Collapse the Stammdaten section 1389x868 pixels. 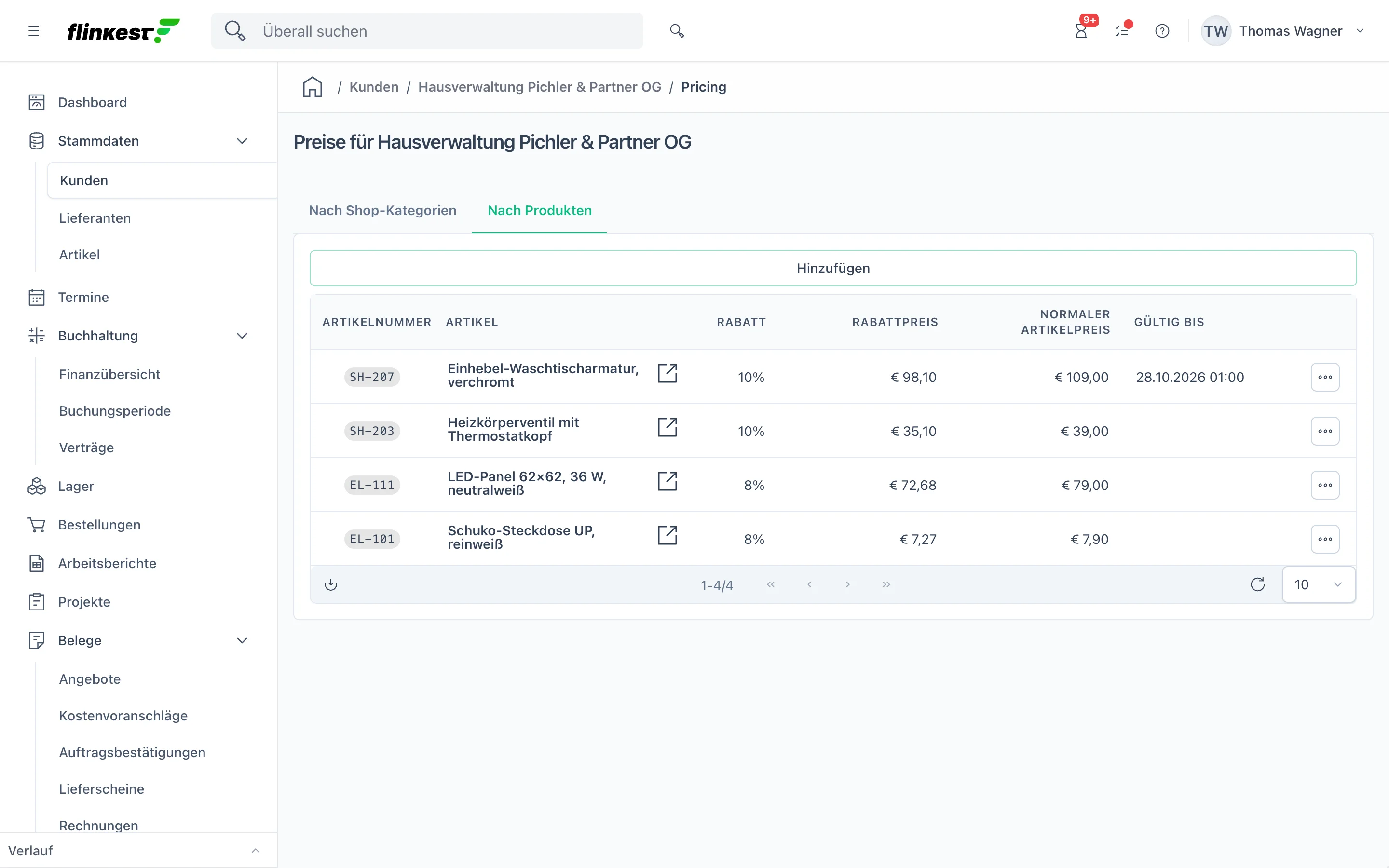pyautogui.click(x=242, y=141)
